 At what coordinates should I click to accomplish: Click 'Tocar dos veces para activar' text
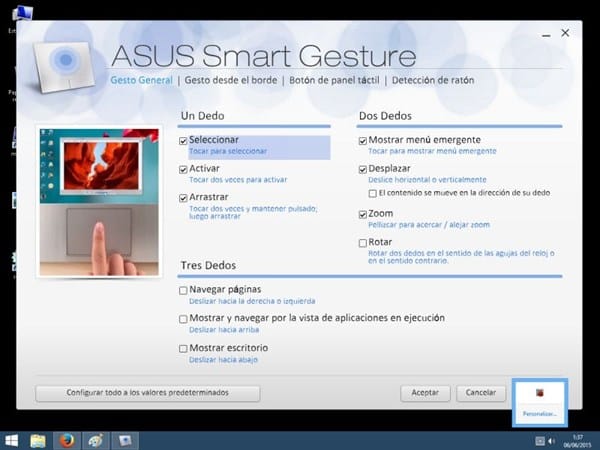[238, 180]
